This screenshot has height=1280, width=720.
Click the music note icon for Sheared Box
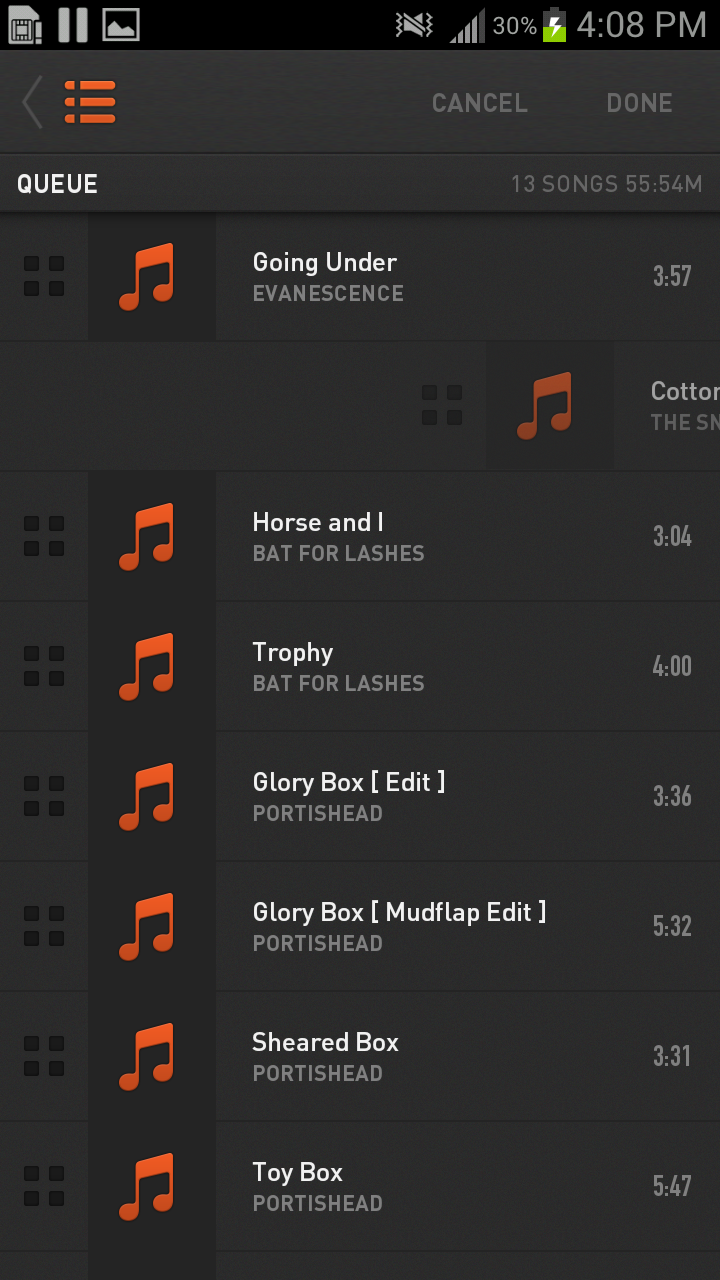tap(147, 1056)
